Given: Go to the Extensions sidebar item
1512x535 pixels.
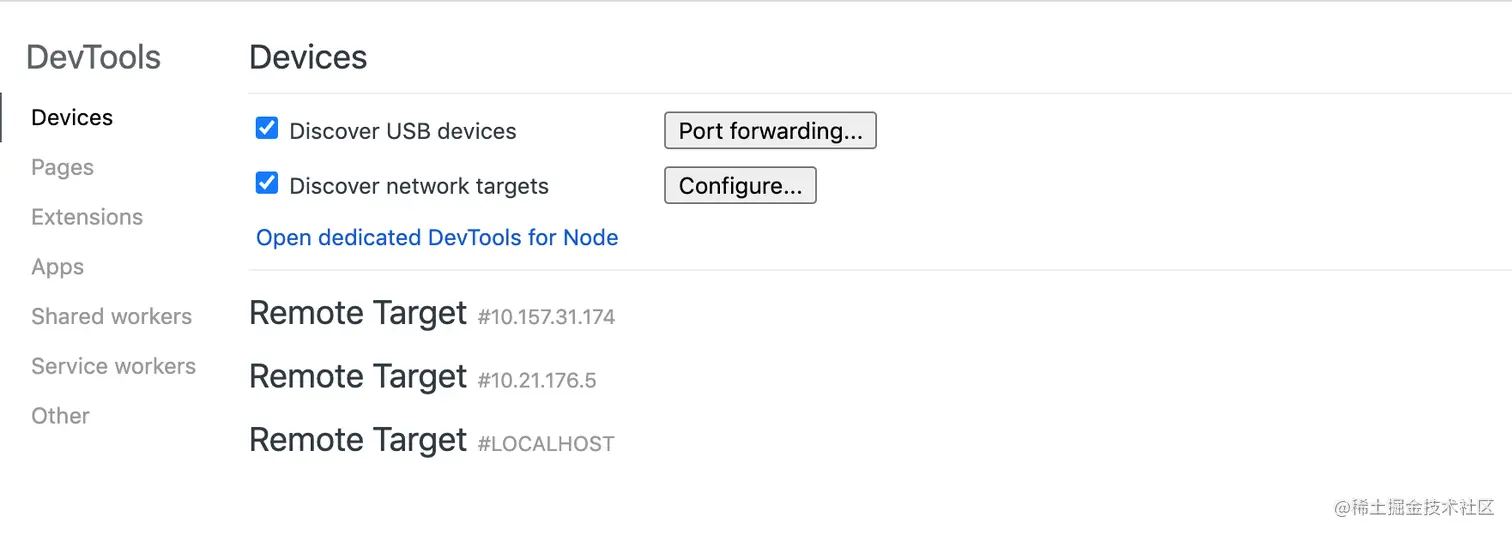Looking at the screenshot, I should pyautogui.click(x=87, y=217).
